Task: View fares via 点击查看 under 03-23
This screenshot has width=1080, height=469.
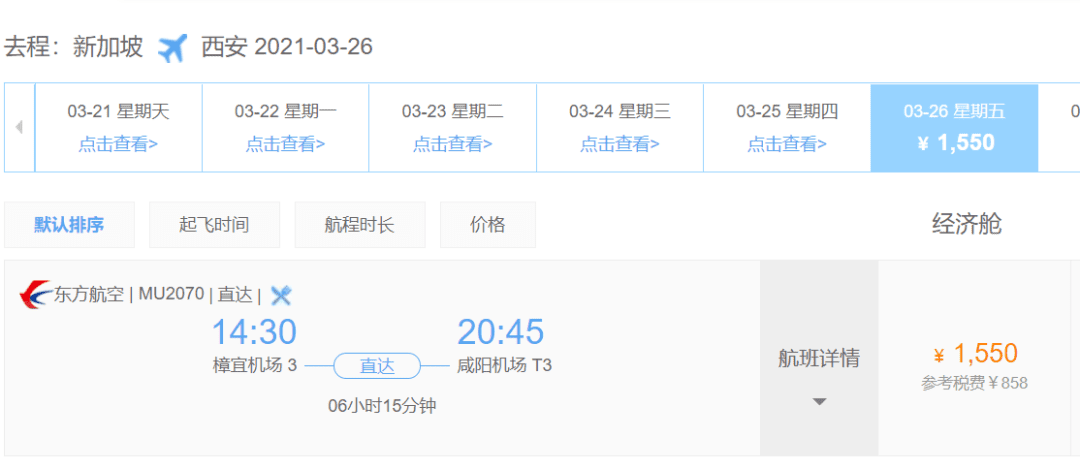Action: point(453,144)
